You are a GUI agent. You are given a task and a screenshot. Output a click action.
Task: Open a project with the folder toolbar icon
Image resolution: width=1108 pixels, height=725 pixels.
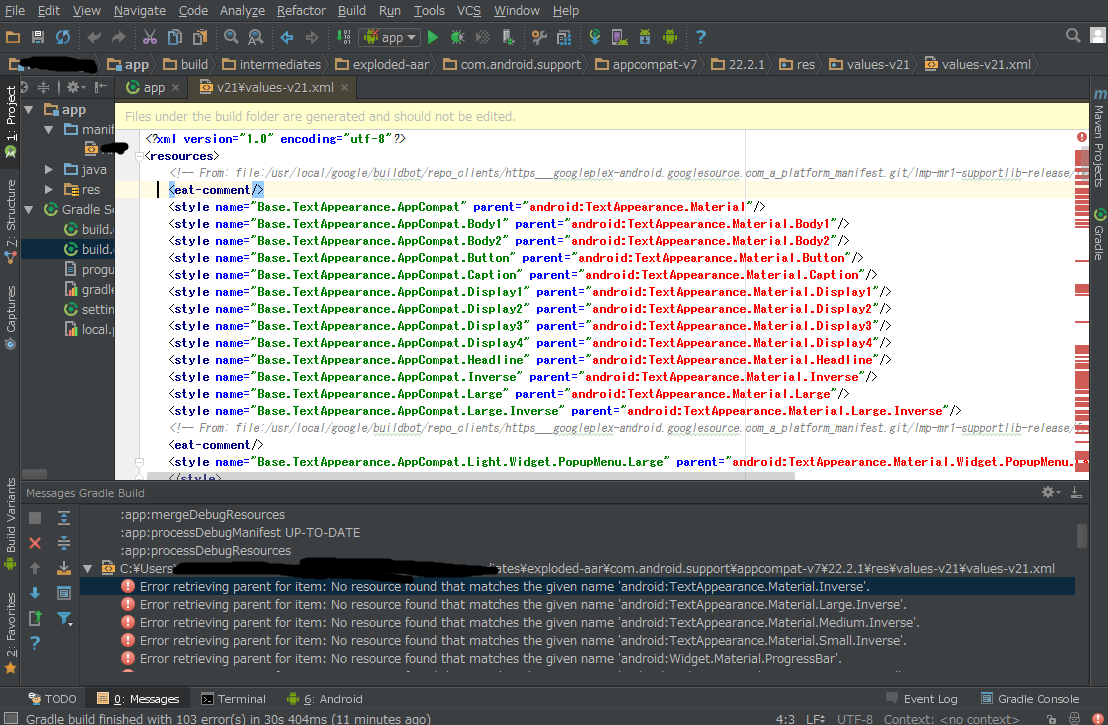13,37
